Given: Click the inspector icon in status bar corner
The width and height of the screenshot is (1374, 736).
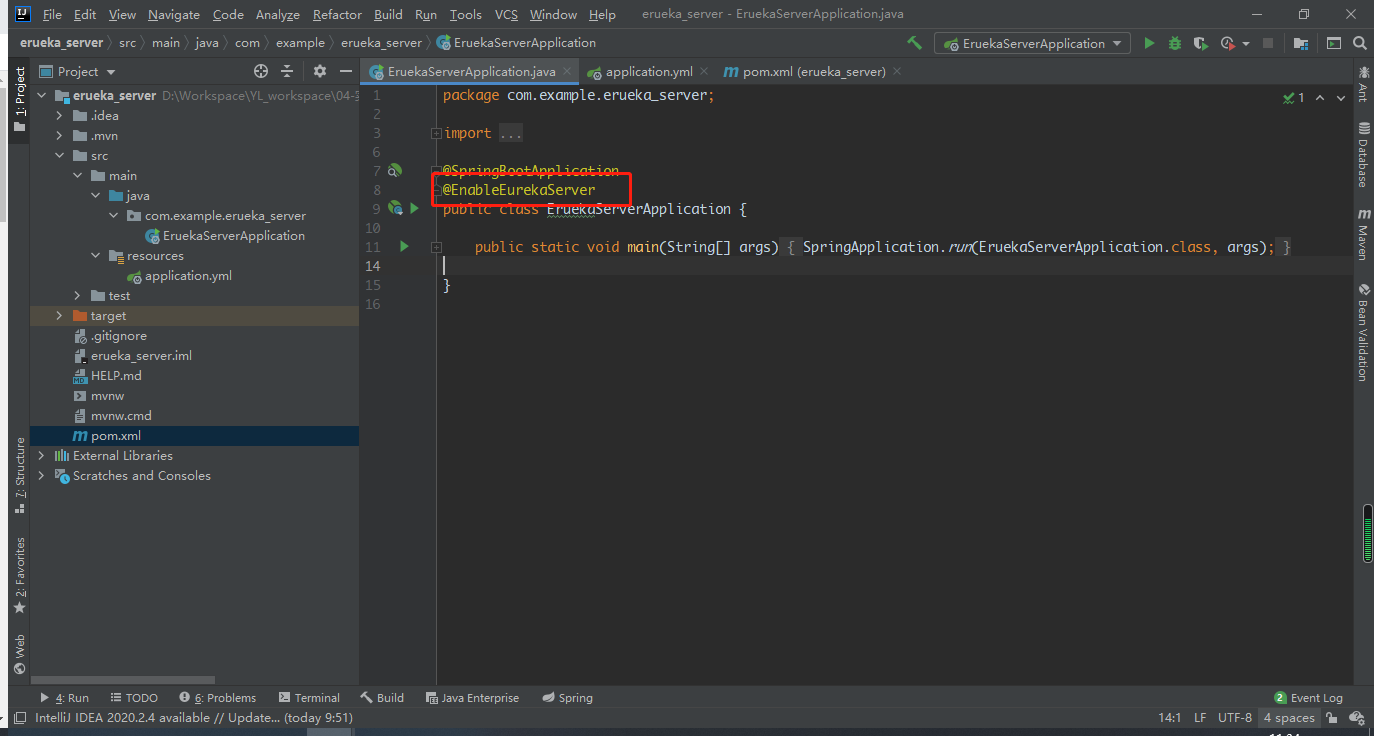Looking at the screenshot, I should 1357,718.
